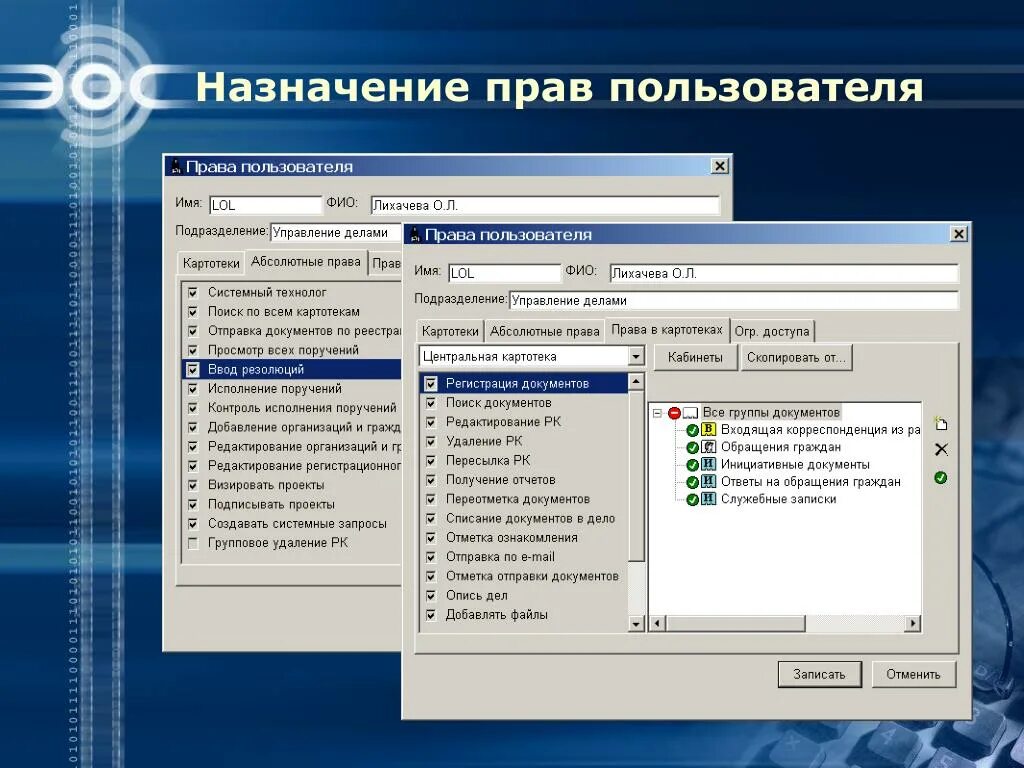Click ФИО field in back window
Viewport: 1024px width, 768px height.
point(545,205)
